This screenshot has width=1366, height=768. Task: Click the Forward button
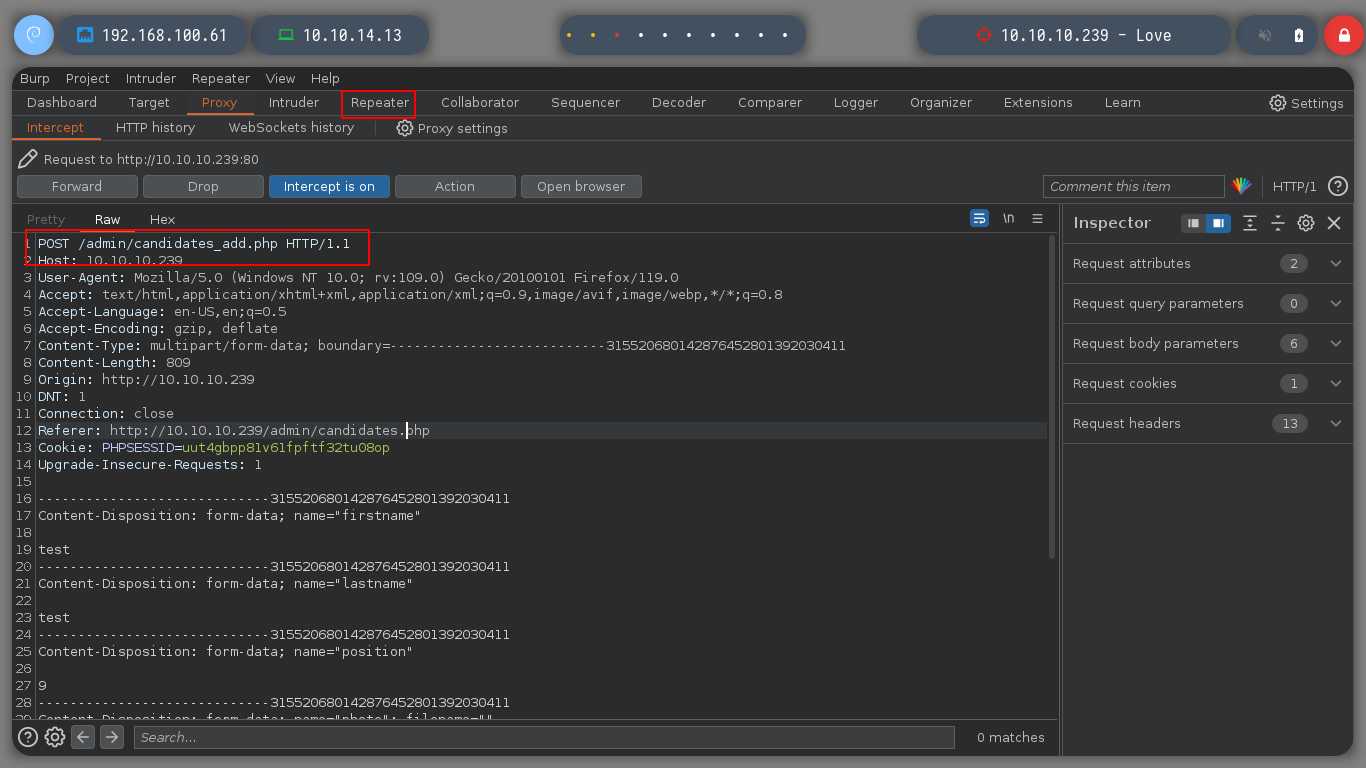77,186
